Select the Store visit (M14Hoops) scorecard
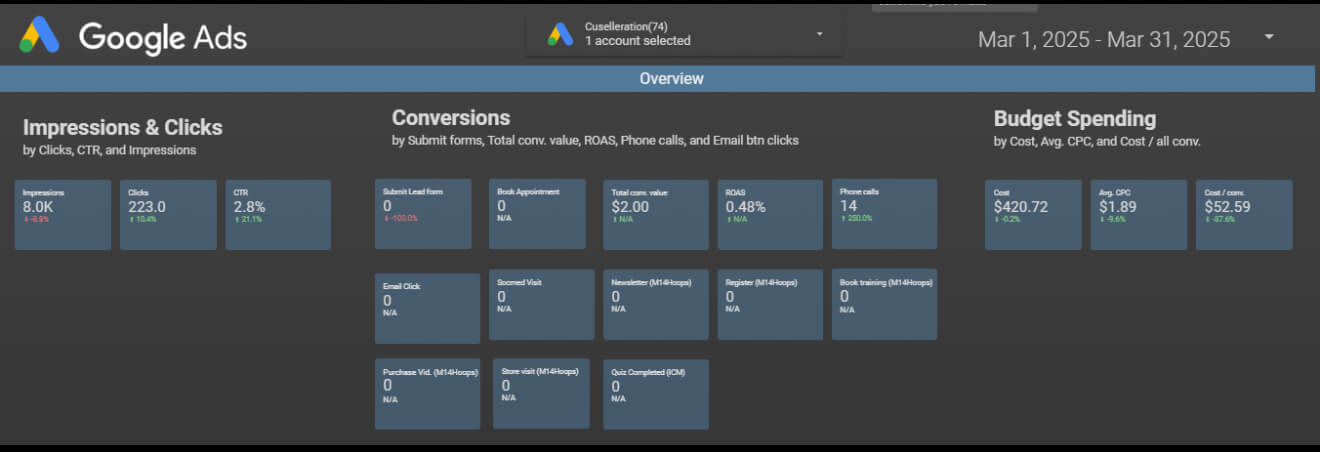Screen dimensions: 1320x452 point(542,394)
